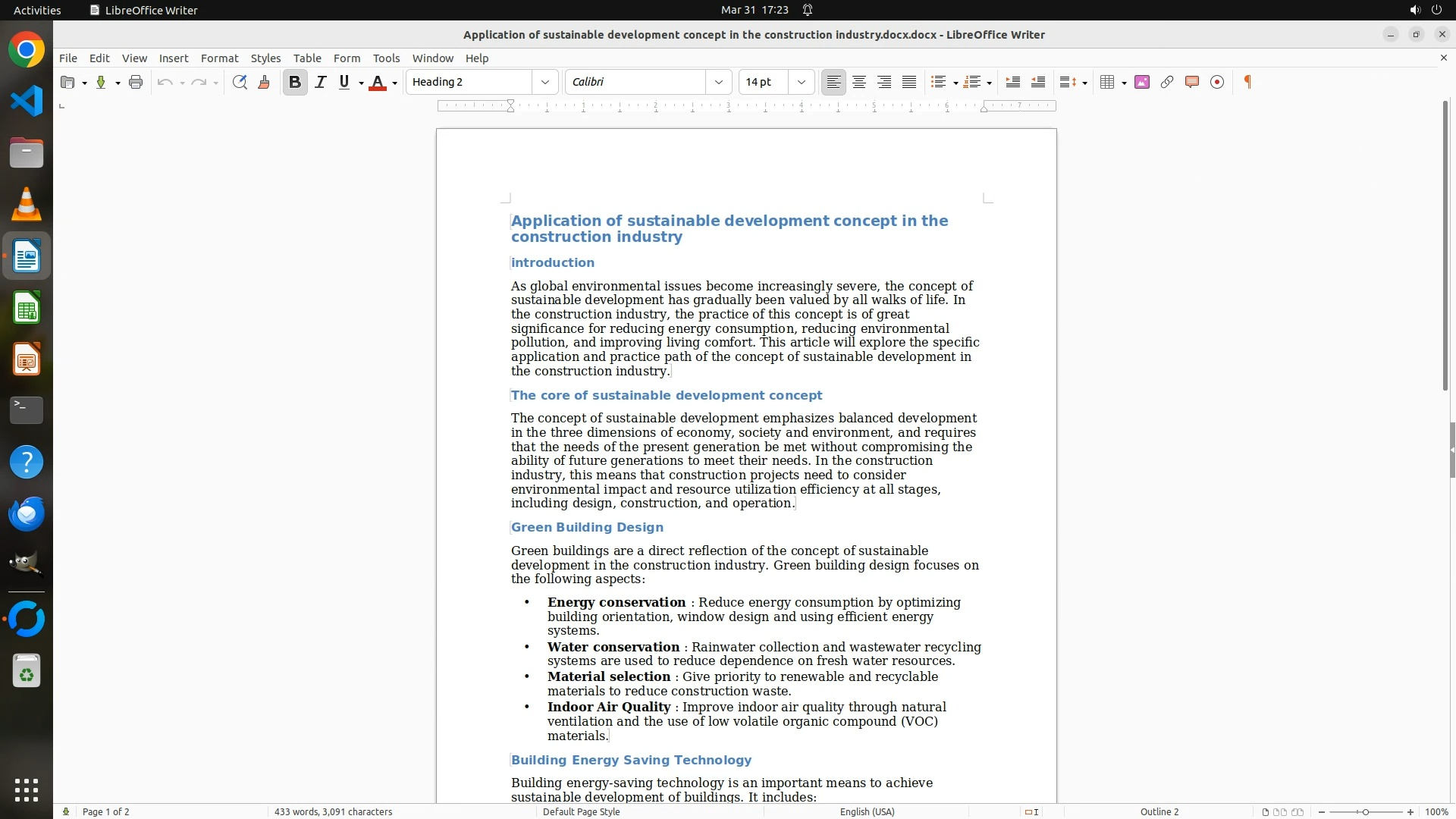Click the Print document icon

136,82
